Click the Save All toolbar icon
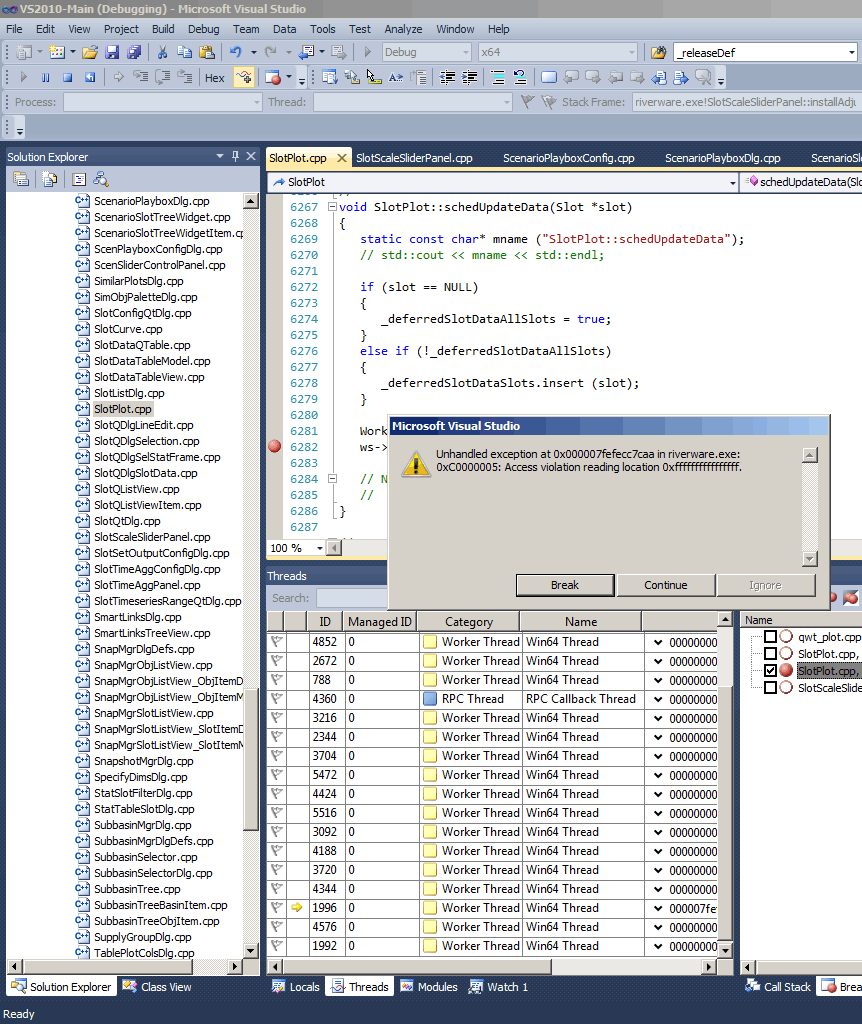The width and height of the screenshot is (862, 1024). tap(135, 52)
